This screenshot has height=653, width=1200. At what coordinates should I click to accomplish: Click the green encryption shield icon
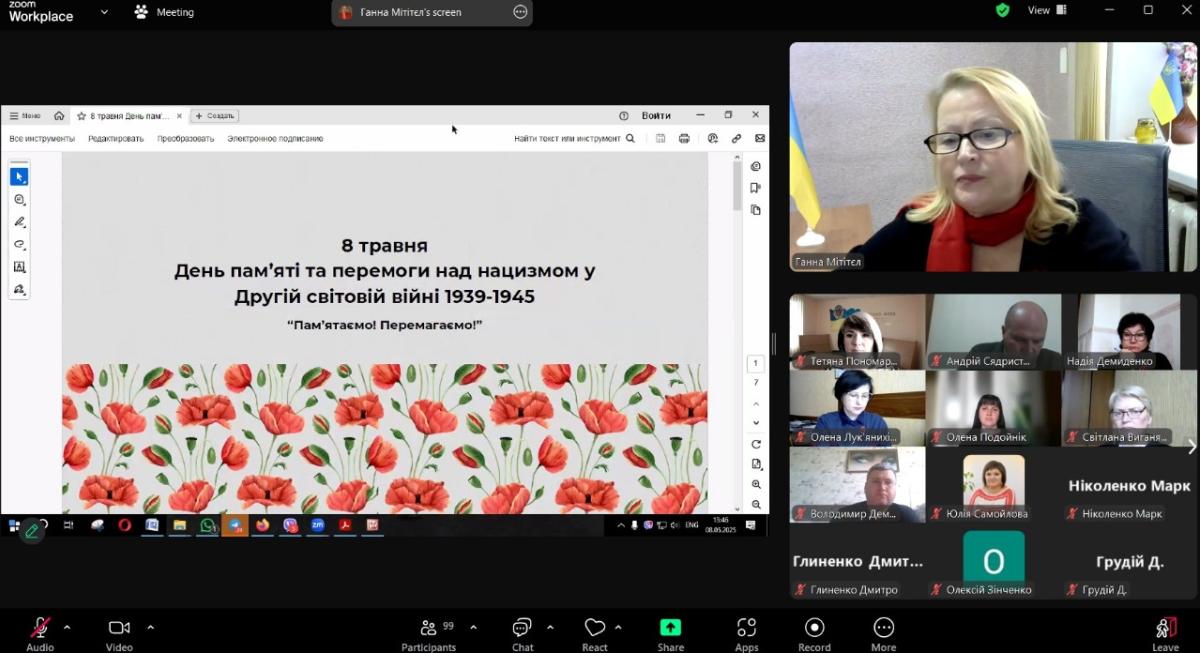click(1002, 10)
